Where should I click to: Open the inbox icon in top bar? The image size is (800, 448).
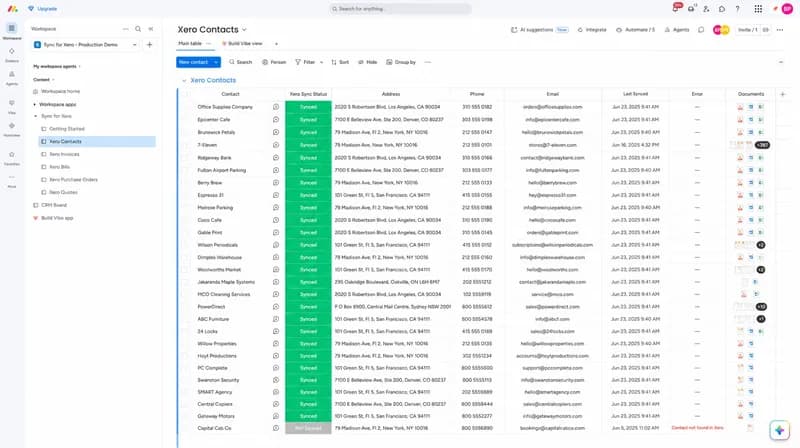click(x=691, y=9)
